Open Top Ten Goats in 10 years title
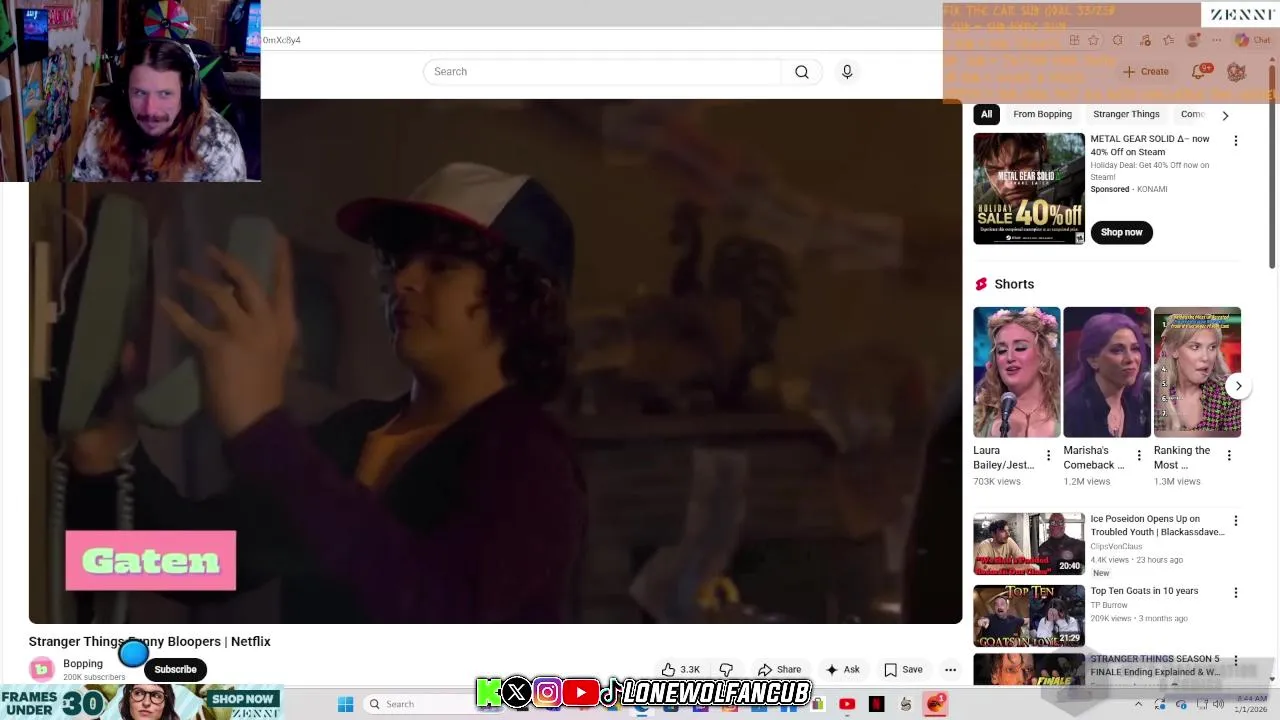The width and height of the screenshot is (1280, 720). tap(1144, 591)
